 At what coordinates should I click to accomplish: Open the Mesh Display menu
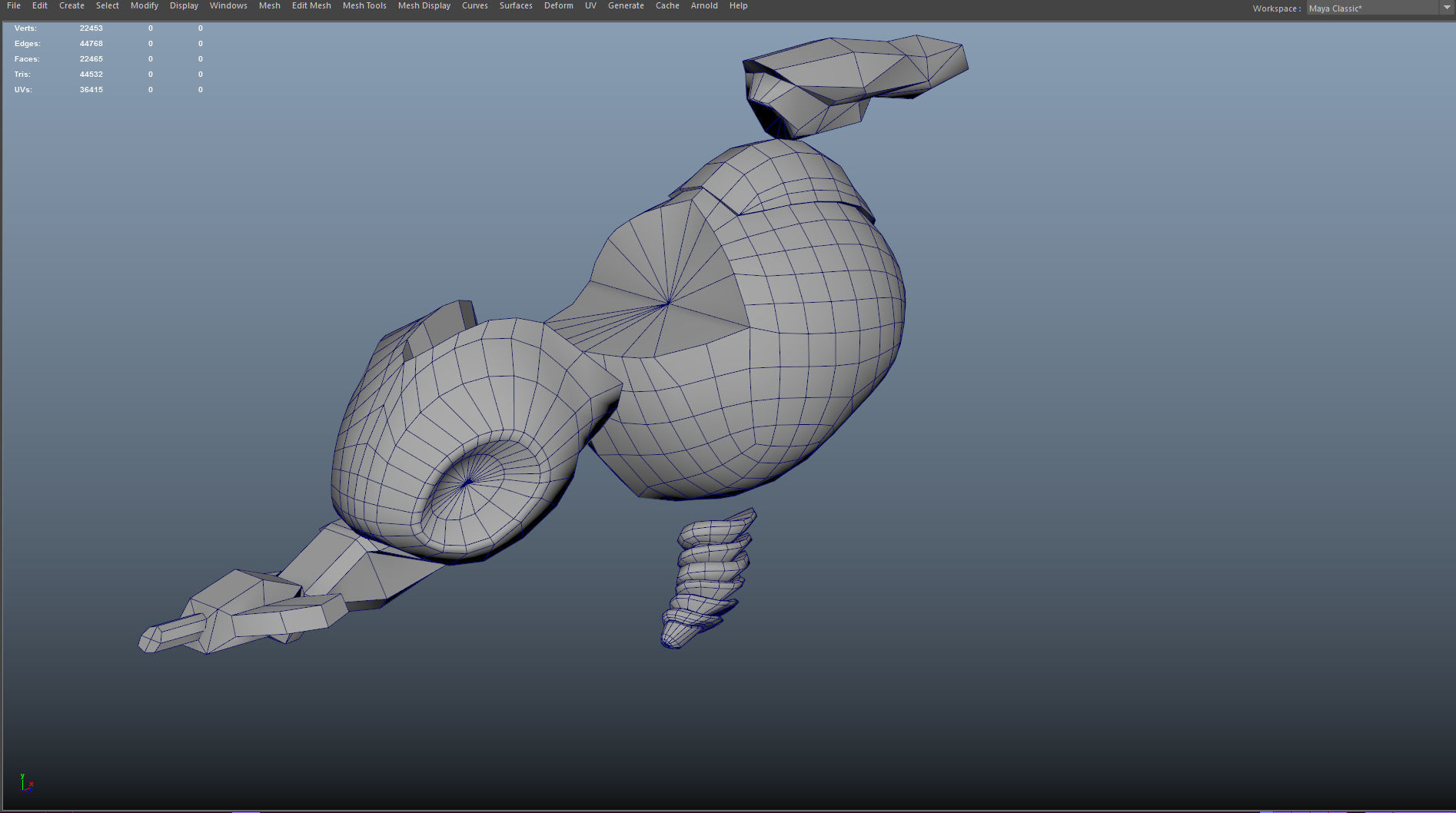pyautogui.click(x=424, y=6)
